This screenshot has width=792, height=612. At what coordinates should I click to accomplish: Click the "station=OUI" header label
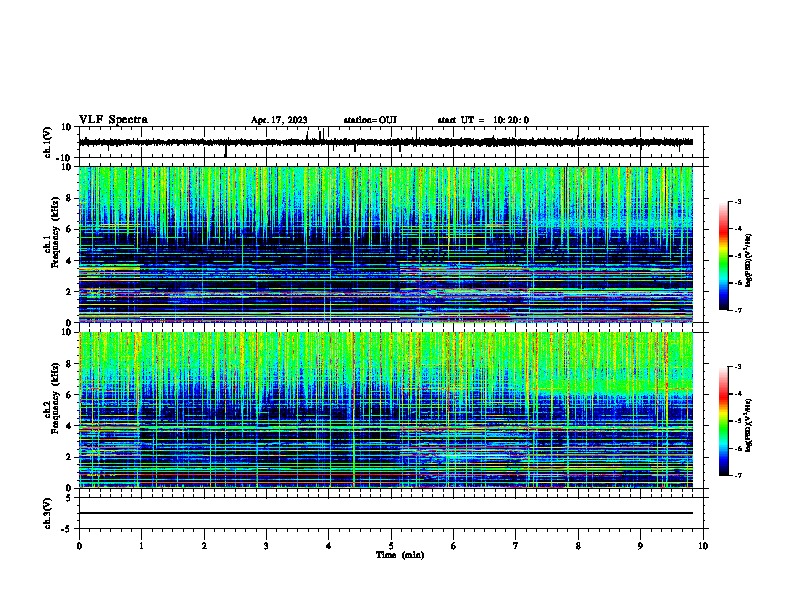click(370, 120)
